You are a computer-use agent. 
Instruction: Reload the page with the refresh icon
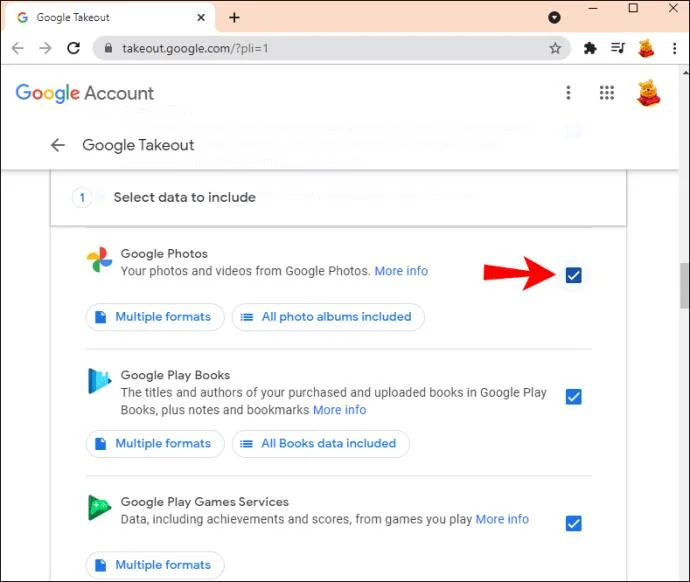73,48
